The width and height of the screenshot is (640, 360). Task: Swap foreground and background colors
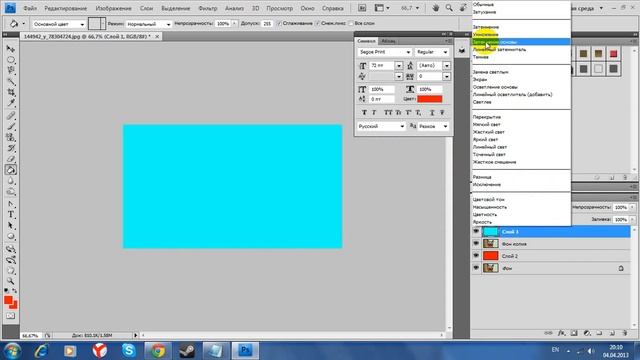(x=15, y=291)
